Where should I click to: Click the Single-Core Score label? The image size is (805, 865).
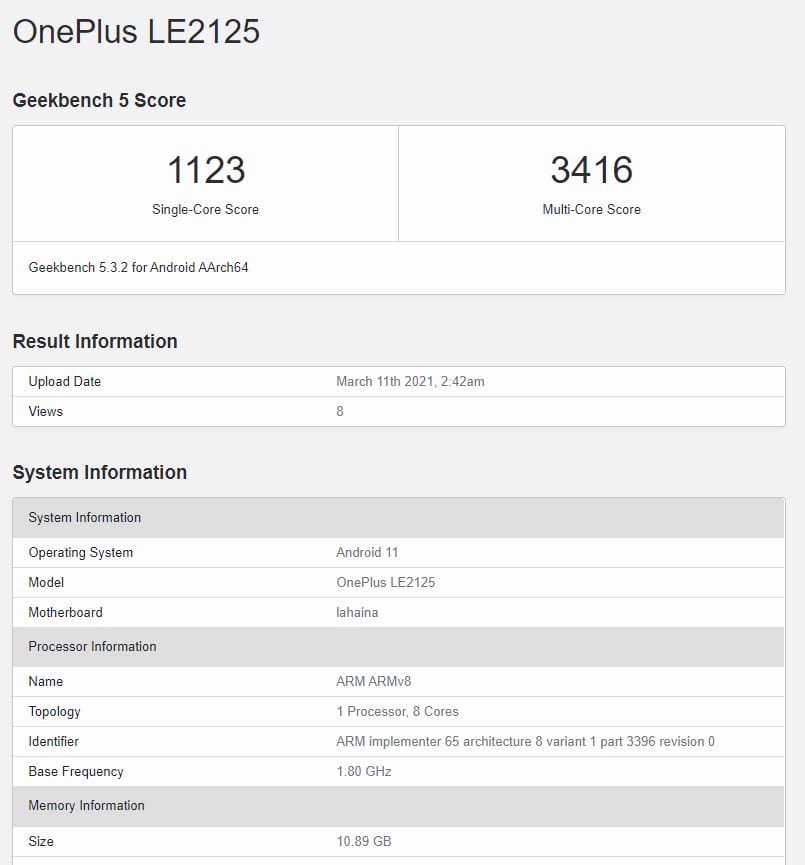[205, 210]
